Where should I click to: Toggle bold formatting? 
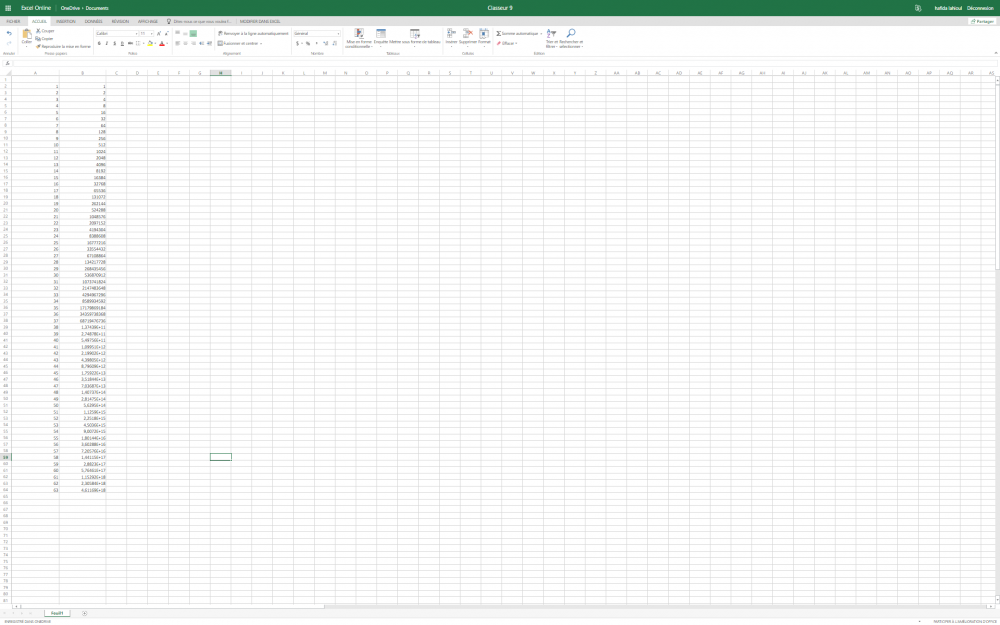(99, 43)
